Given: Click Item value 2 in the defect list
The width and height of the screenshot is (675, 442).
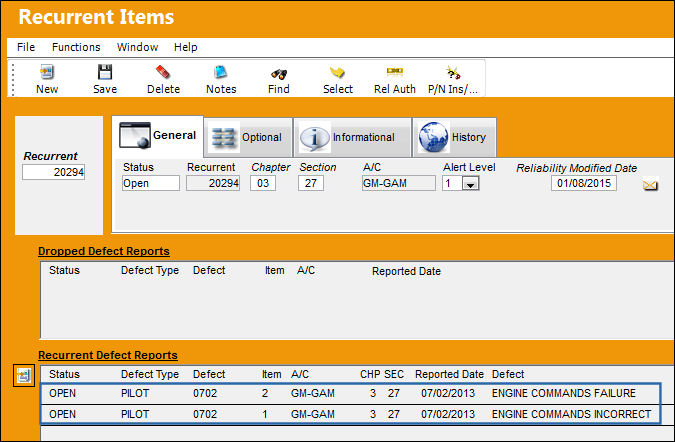Looking at the screenshot, I should point(265,393).
